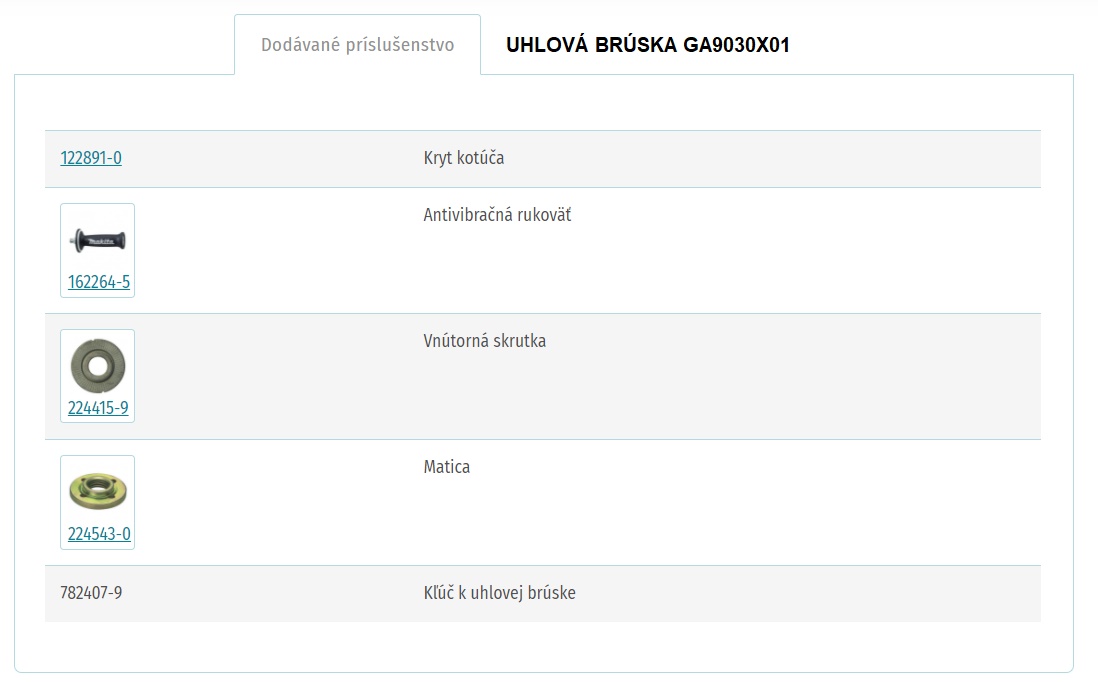Click the golden nut product image
Screen dimensions: 1098x682
click(98, 491)
